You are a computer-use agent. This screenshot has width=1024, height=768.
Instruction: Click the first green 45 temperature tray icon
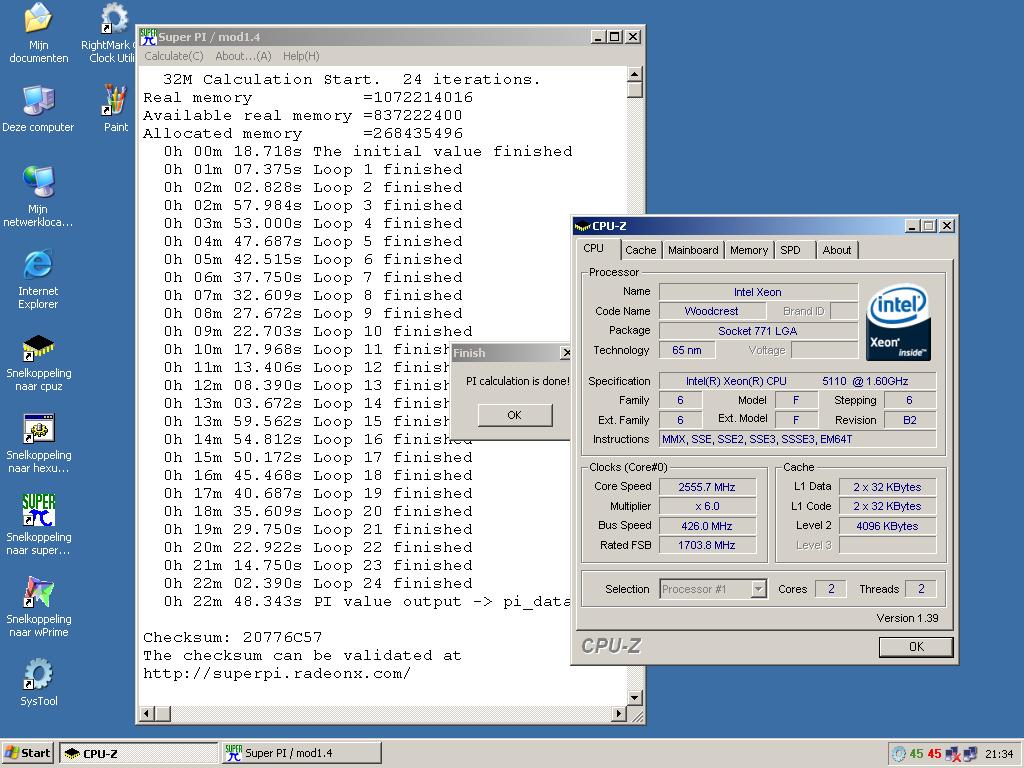[x=916, y=754]
